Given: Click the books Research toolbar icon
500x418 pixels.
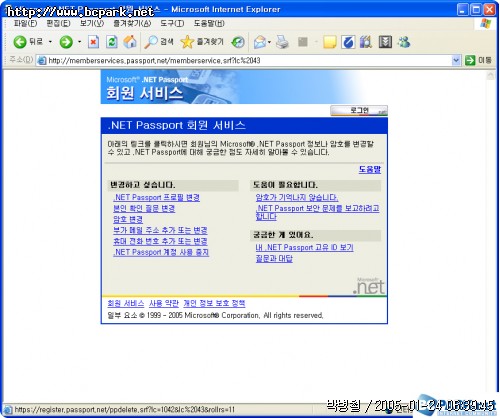Looking at the screenshot, I should tap(366, 42).
